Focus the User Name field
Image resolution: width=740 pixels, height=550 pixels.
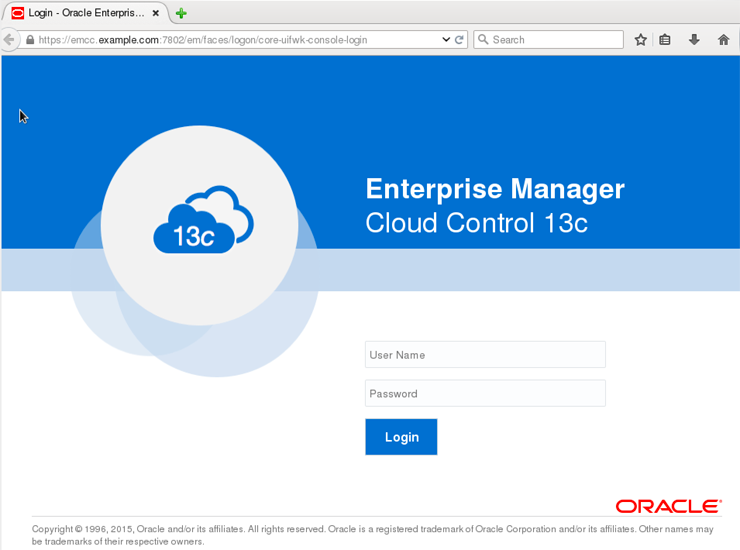[485, 355]
